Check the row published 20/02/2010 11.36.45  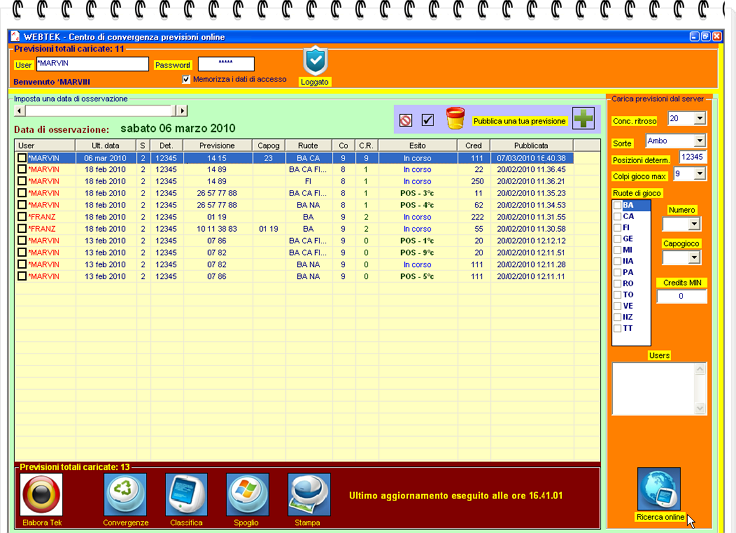tap(22, 169)
